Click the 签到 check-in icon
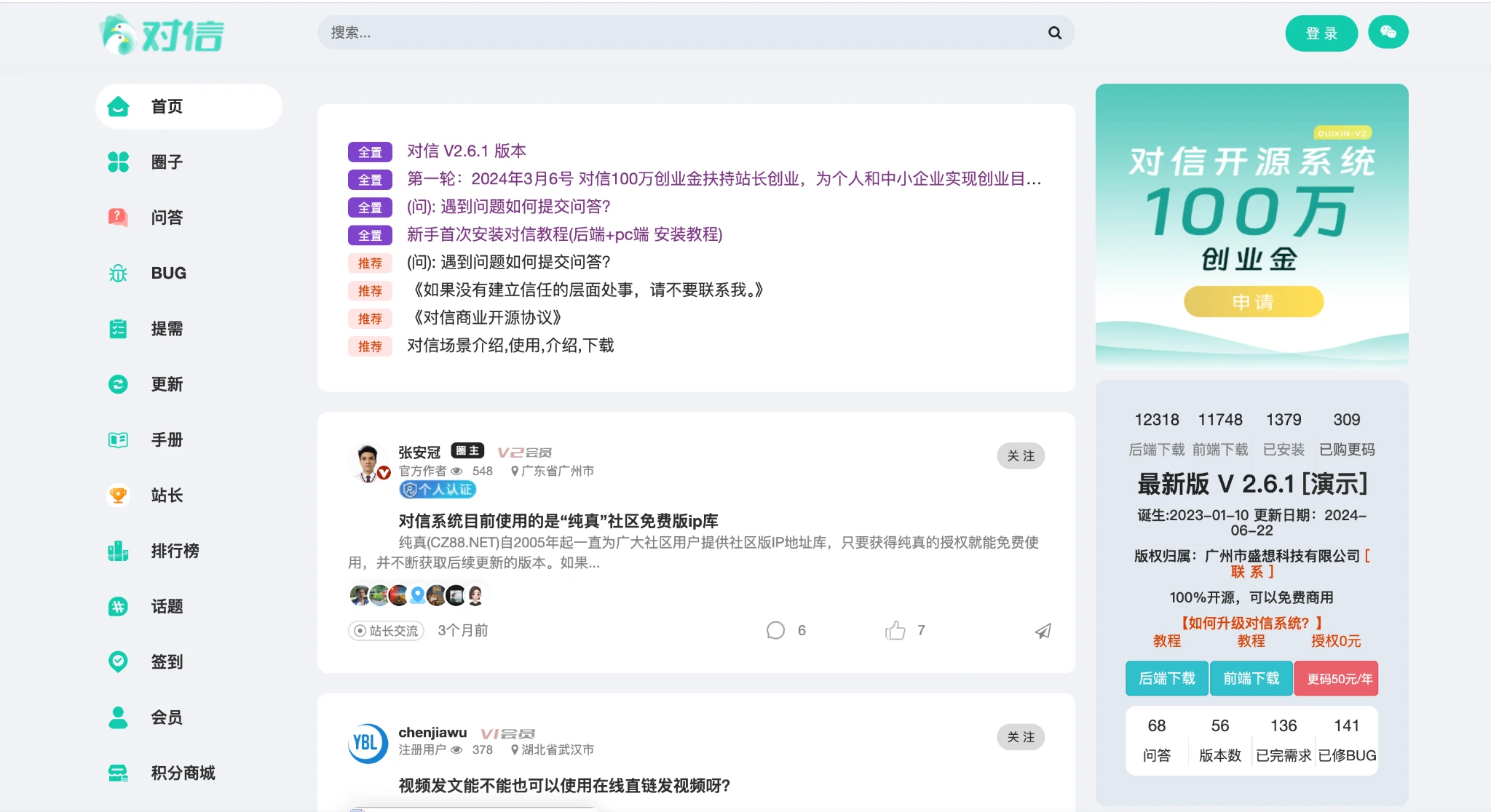Image resolution: width=1491 pixels, height=812 pixels. pyautogui.click(x=118, y=661)
